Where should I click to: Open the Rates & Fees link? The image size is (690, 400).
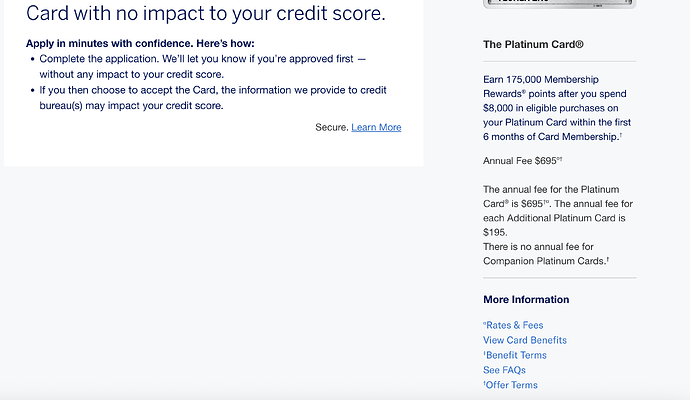pyautogui.click(x=514, y=325)
